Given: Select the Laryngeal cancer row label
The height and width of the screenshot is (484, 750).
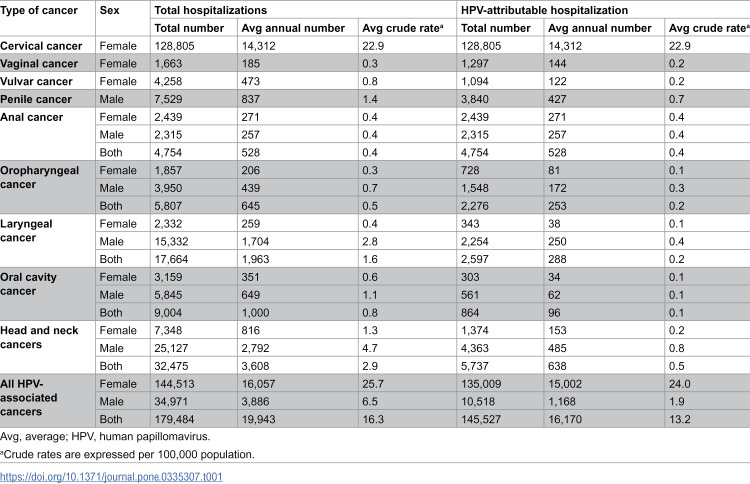Looking at the screenshot, I should [26, 231].
